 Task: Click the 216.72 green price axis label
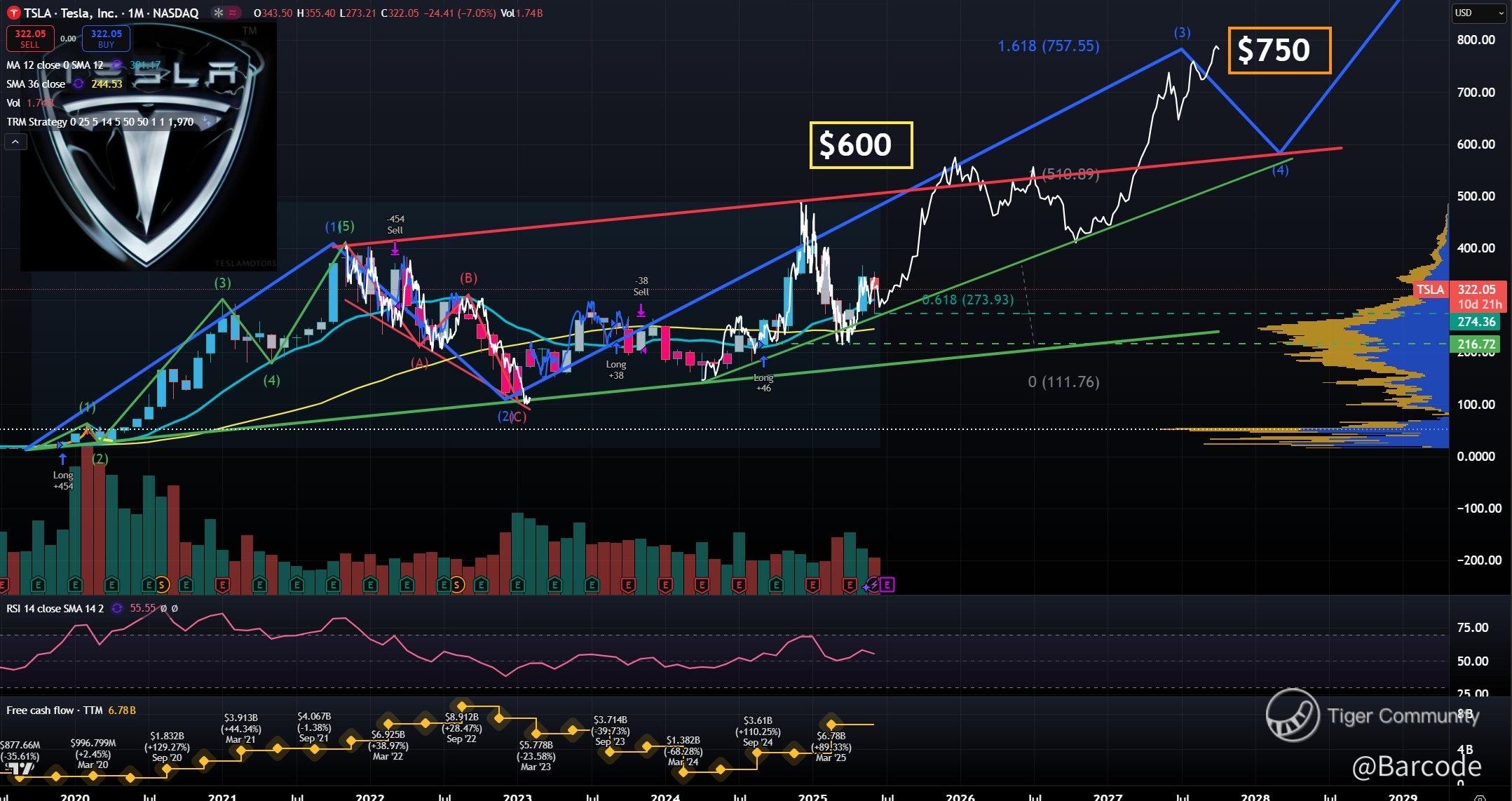pyautogui.click(x=1476, y=344)
